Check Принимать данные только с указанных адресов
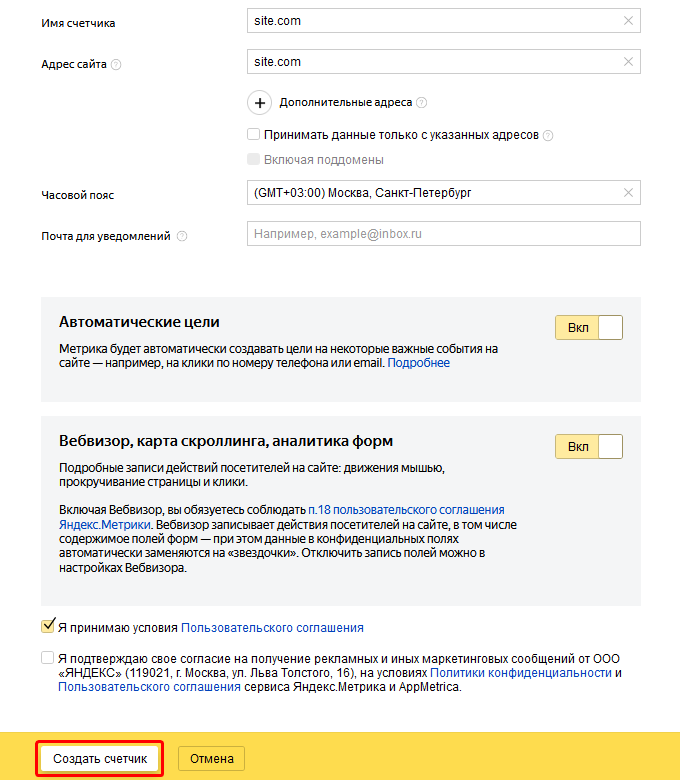The height and width of the screenshot is (780, 680). pyautogui.click(x=254, y=134)
